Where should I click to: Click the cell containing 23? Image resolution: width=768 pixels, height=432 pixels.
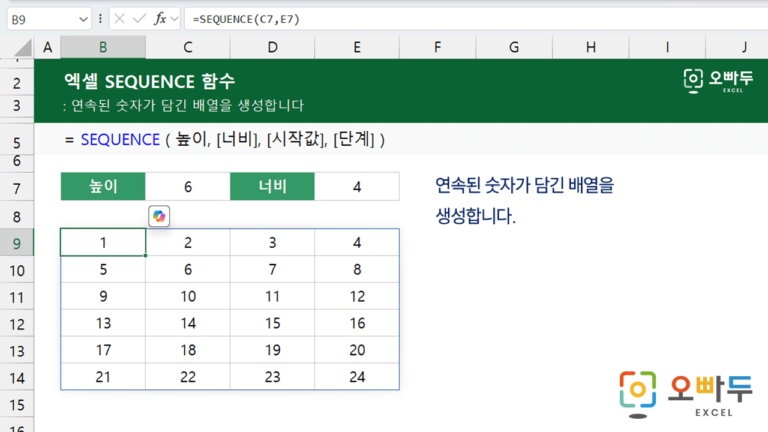[272, 377]
